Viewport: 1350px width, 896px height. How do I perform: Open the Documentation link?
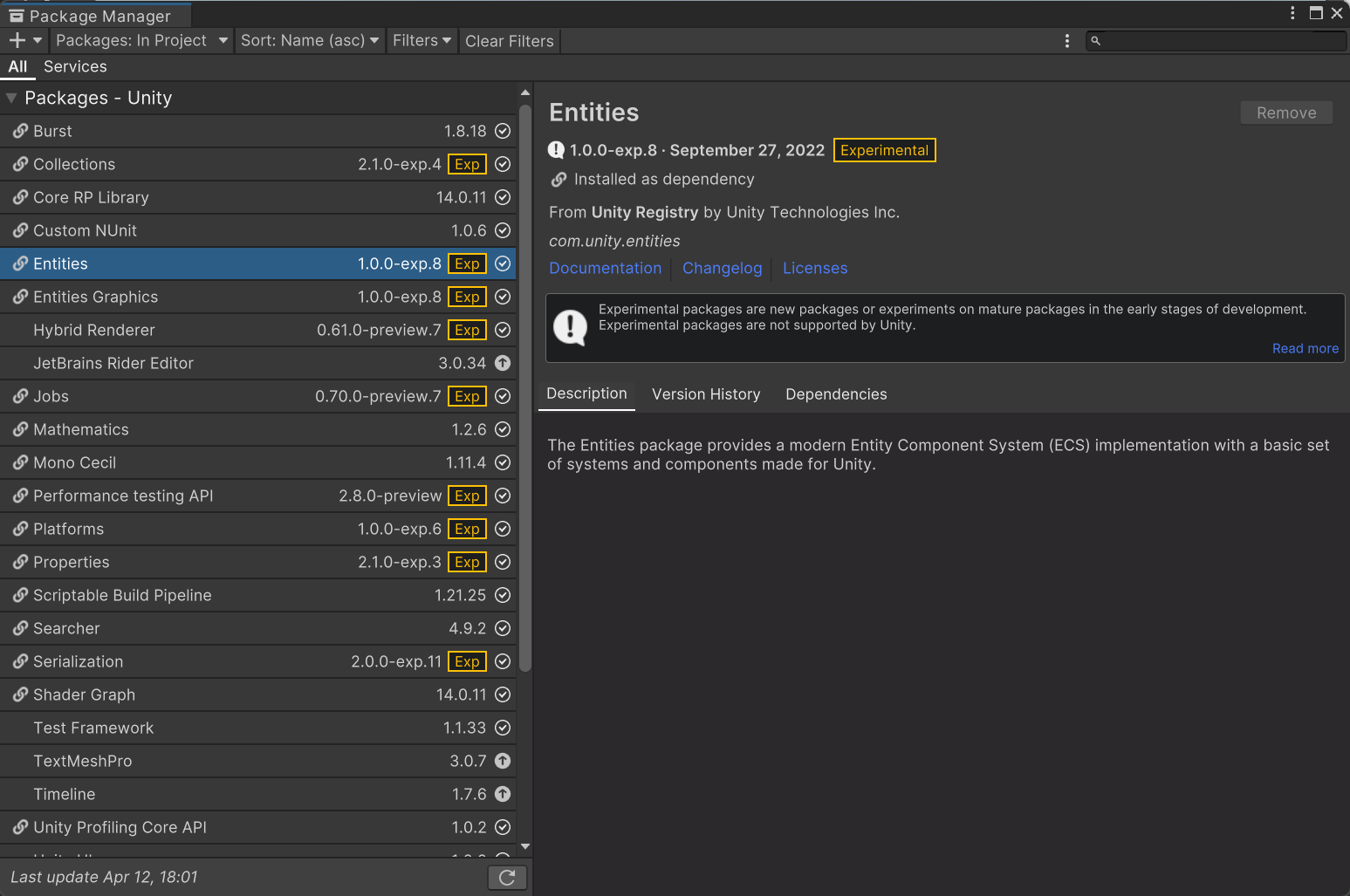[x=606, y=268]
